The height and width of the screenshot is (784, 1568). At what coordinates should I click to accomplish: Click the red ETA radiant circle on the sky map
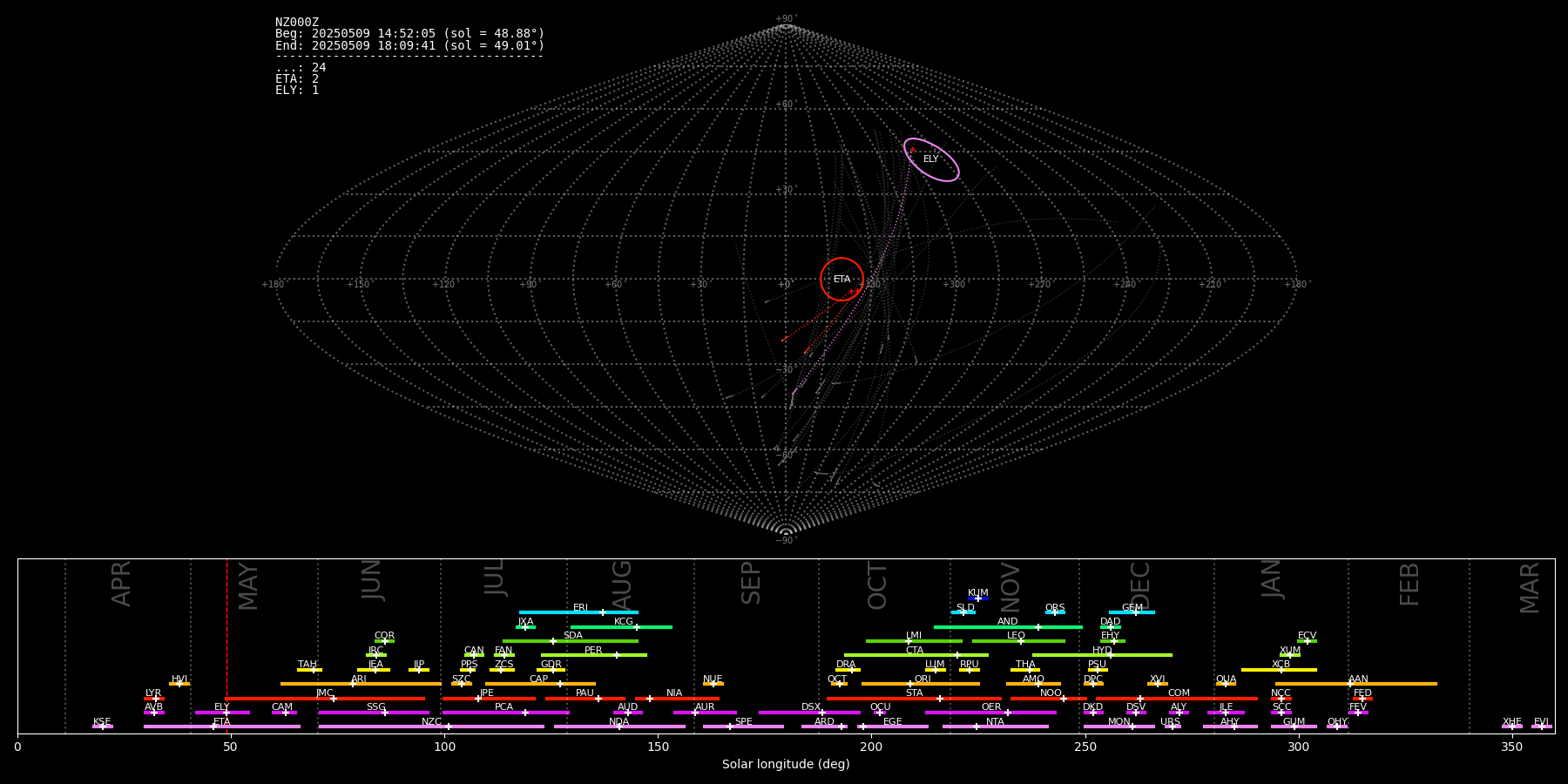(x=841, y=280)
